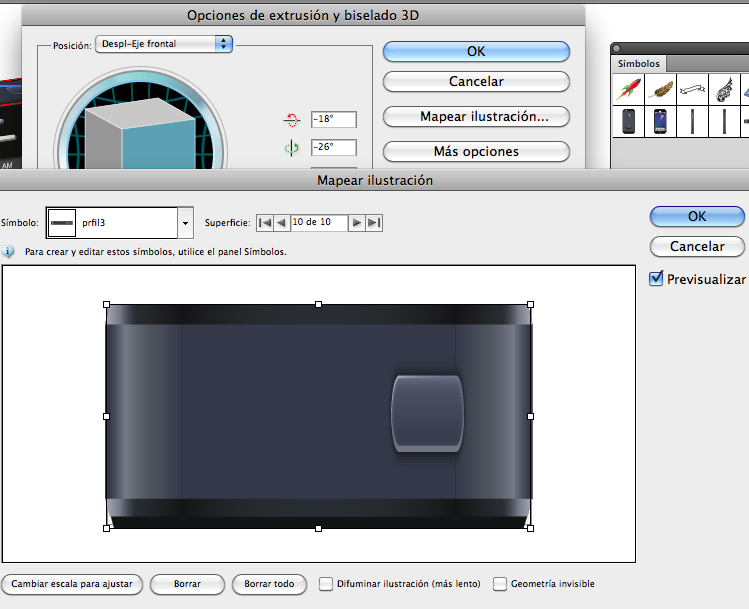
Task: Enable Difuminar ilustración (más lento)
Action: 326,584
